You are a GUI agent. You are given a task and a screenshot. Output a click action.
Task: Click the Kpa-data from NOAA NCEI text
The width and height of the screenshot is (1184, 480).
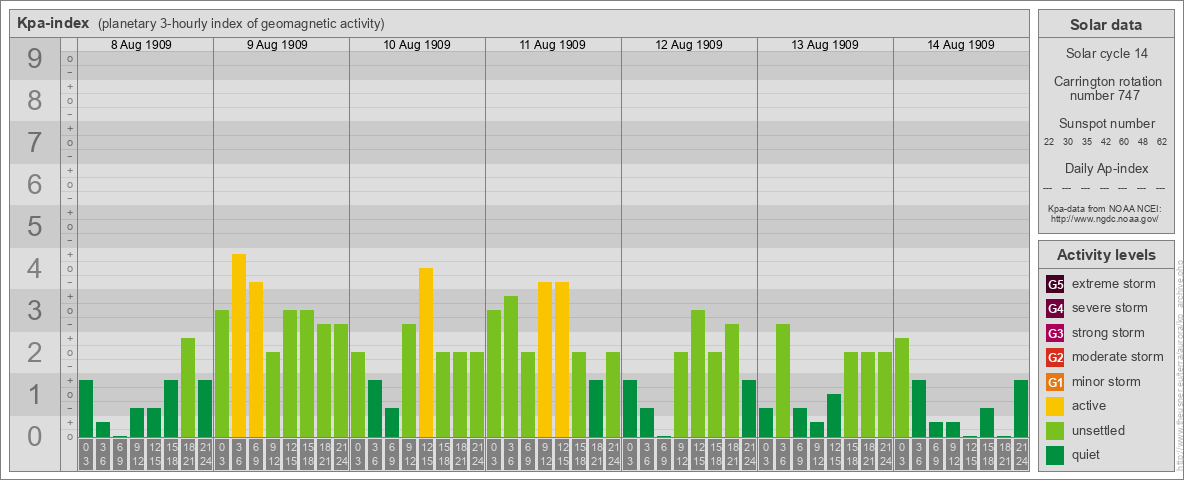pos(1105,208)
